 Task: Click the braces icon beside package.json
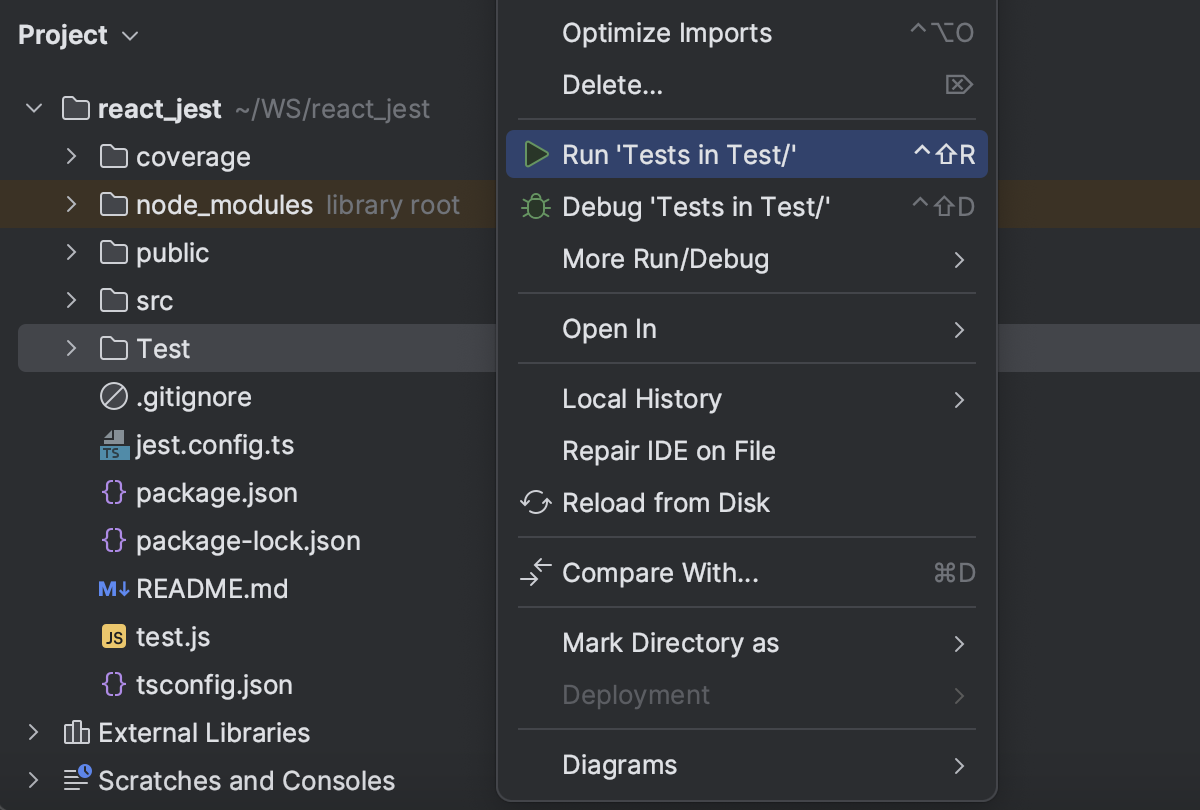[113, 492]
